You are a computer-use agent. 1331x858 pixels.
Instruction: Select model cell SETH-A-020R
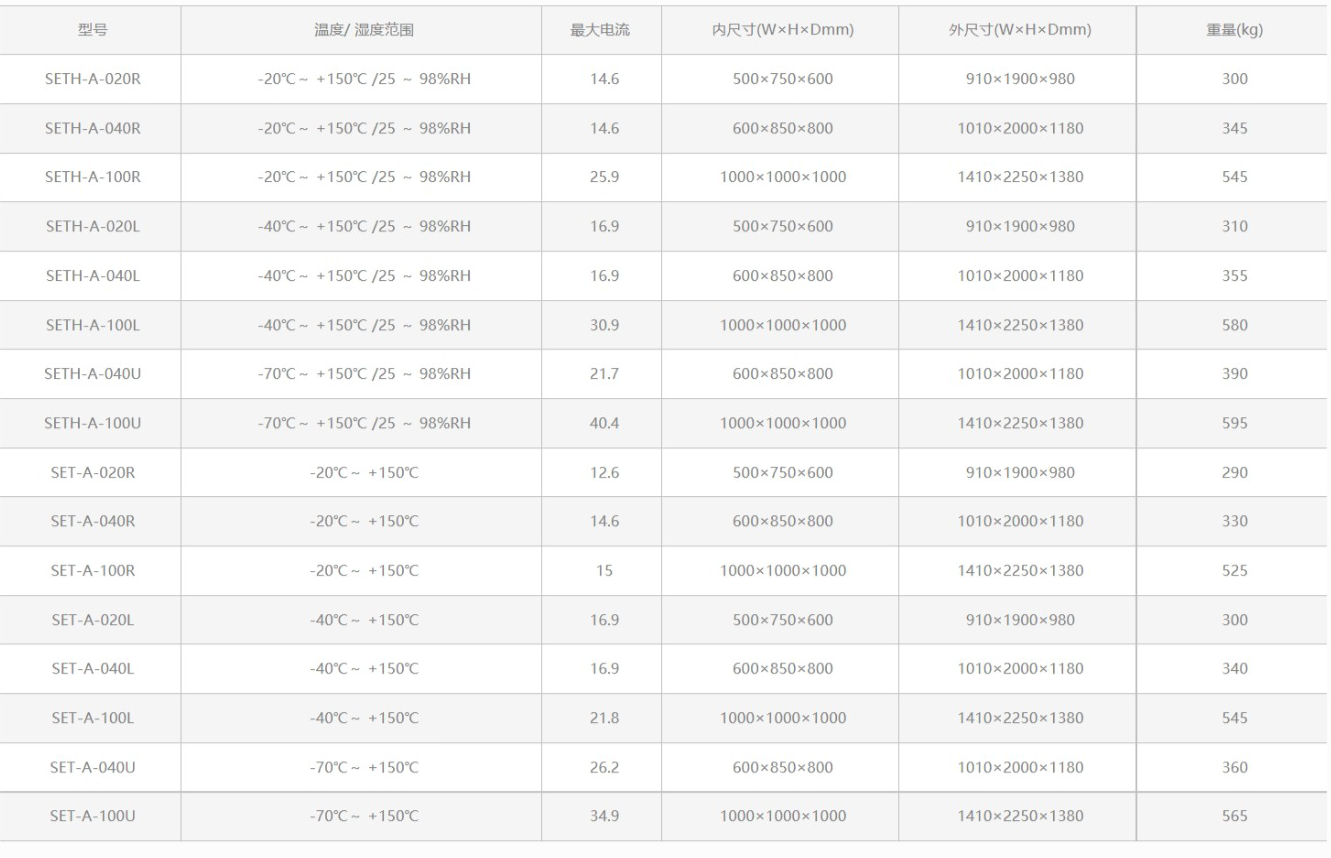(x=92, y=79)
